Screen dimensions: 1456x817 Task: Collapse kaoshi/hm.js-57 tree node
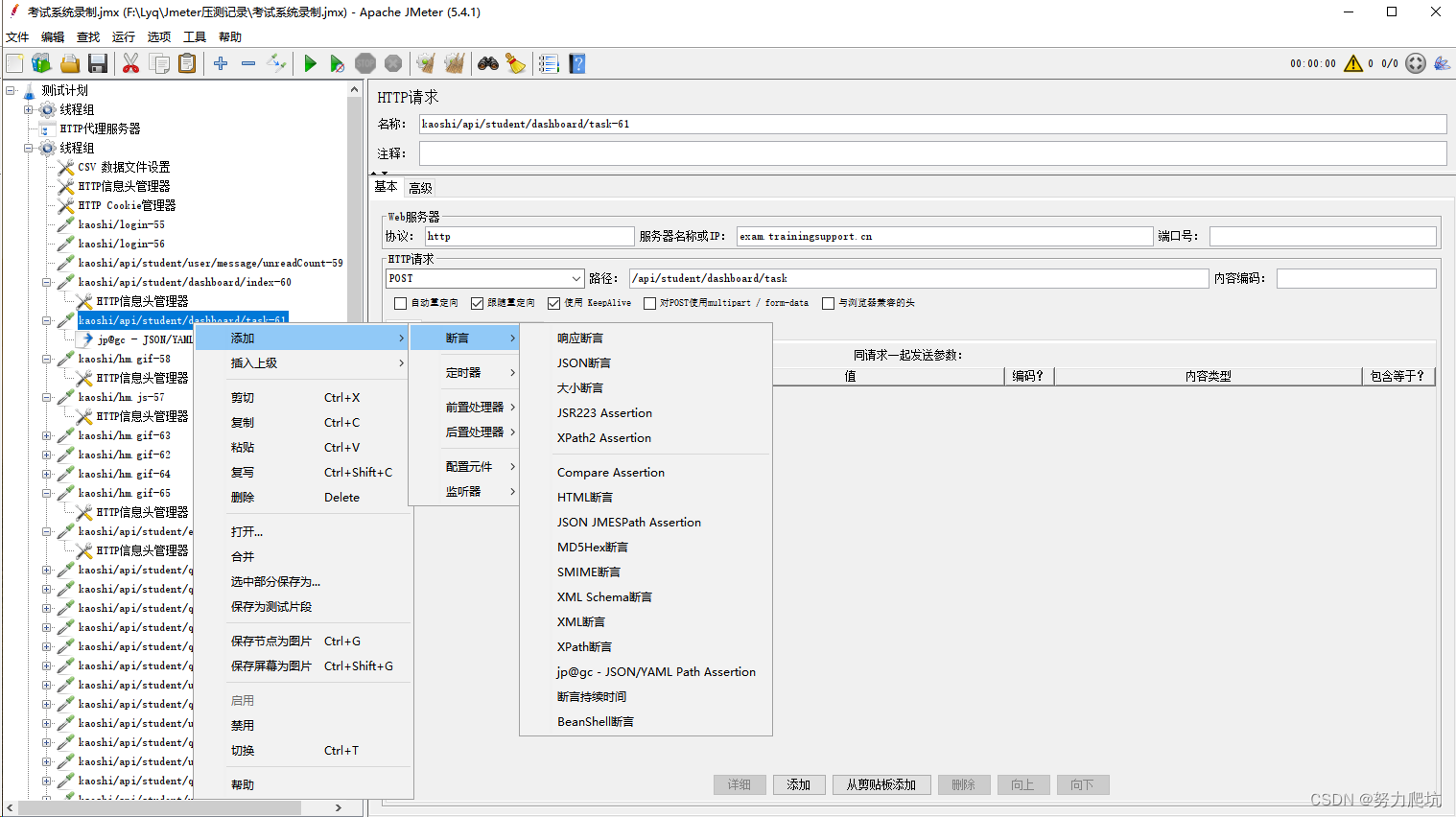point(46,397)
